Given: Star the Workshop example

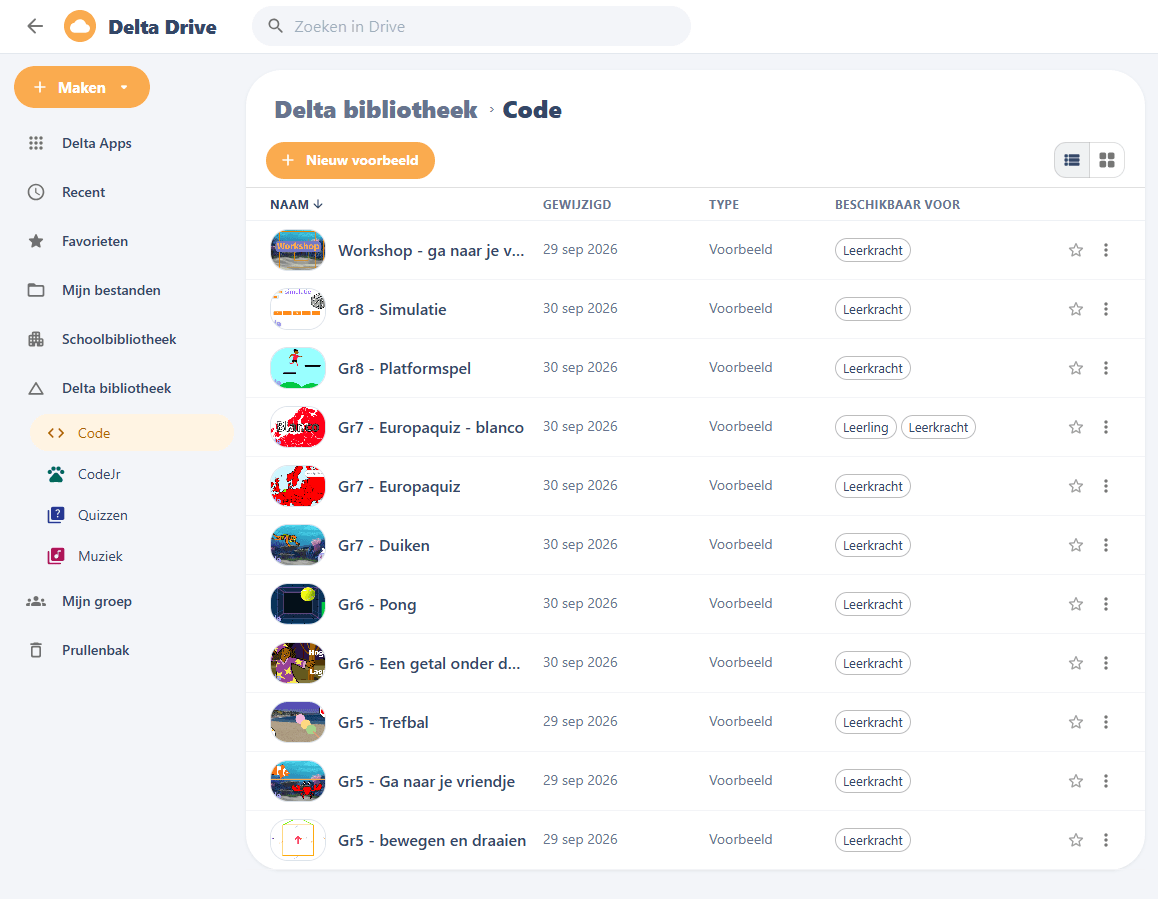Looking at the screenshot, I should (1075, 250).
